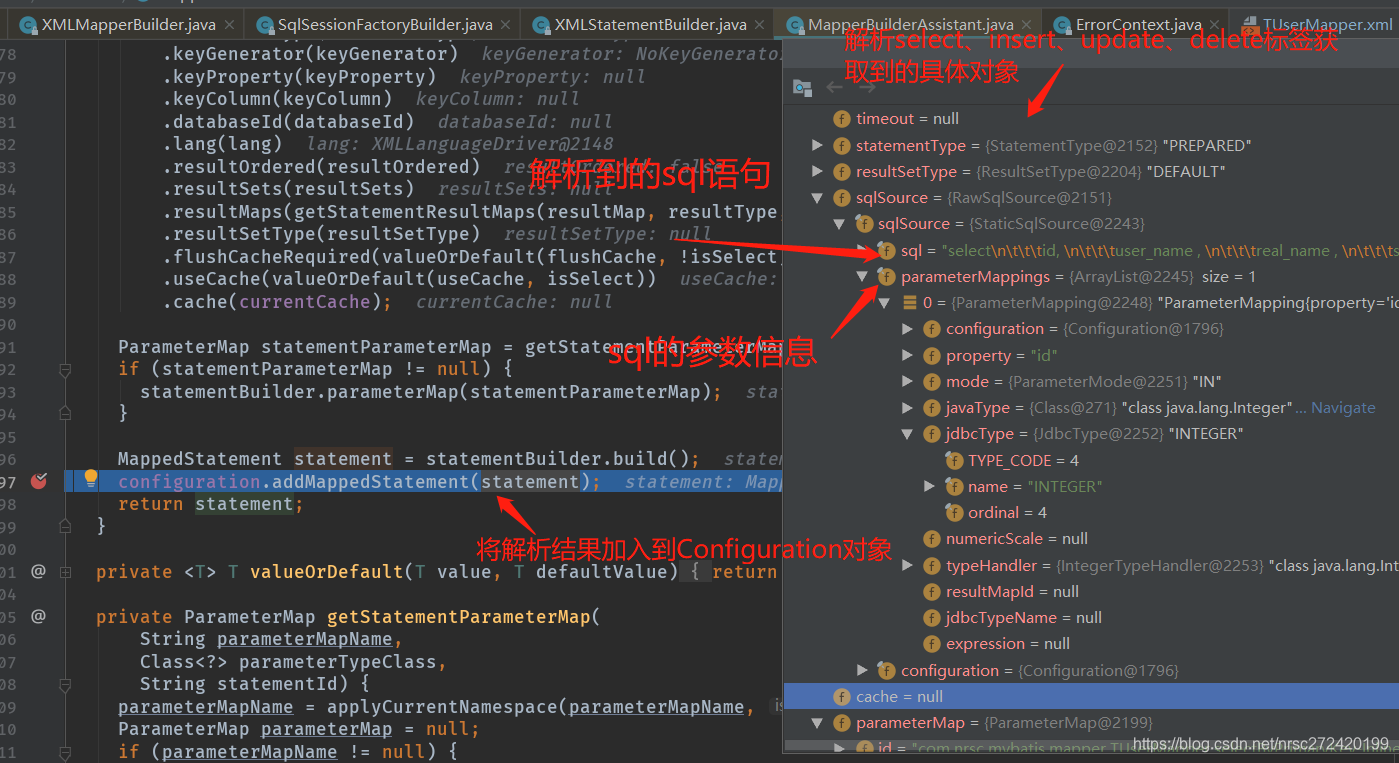
Task: Click field icon next to jdbcType
Action: point(932,433)
